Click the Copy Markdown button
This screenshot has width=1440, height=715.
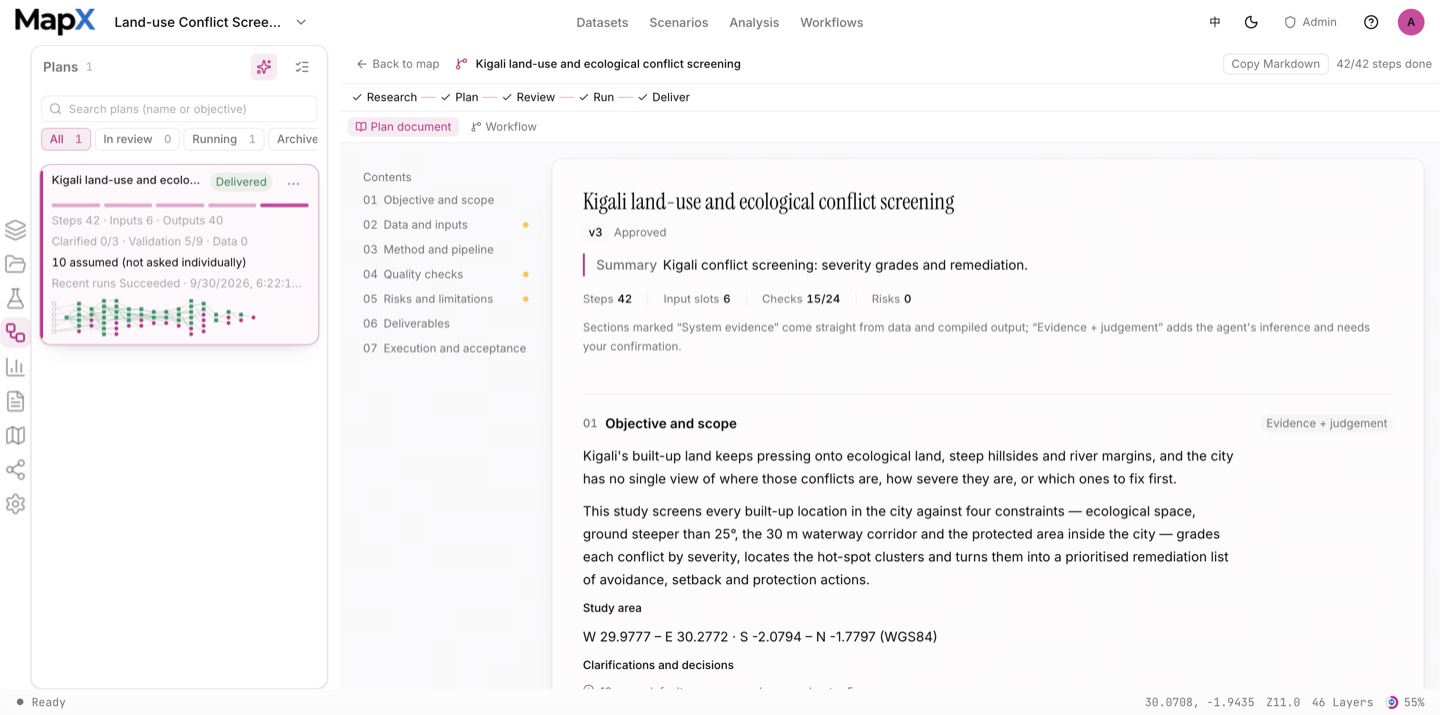pos(1275,64)
